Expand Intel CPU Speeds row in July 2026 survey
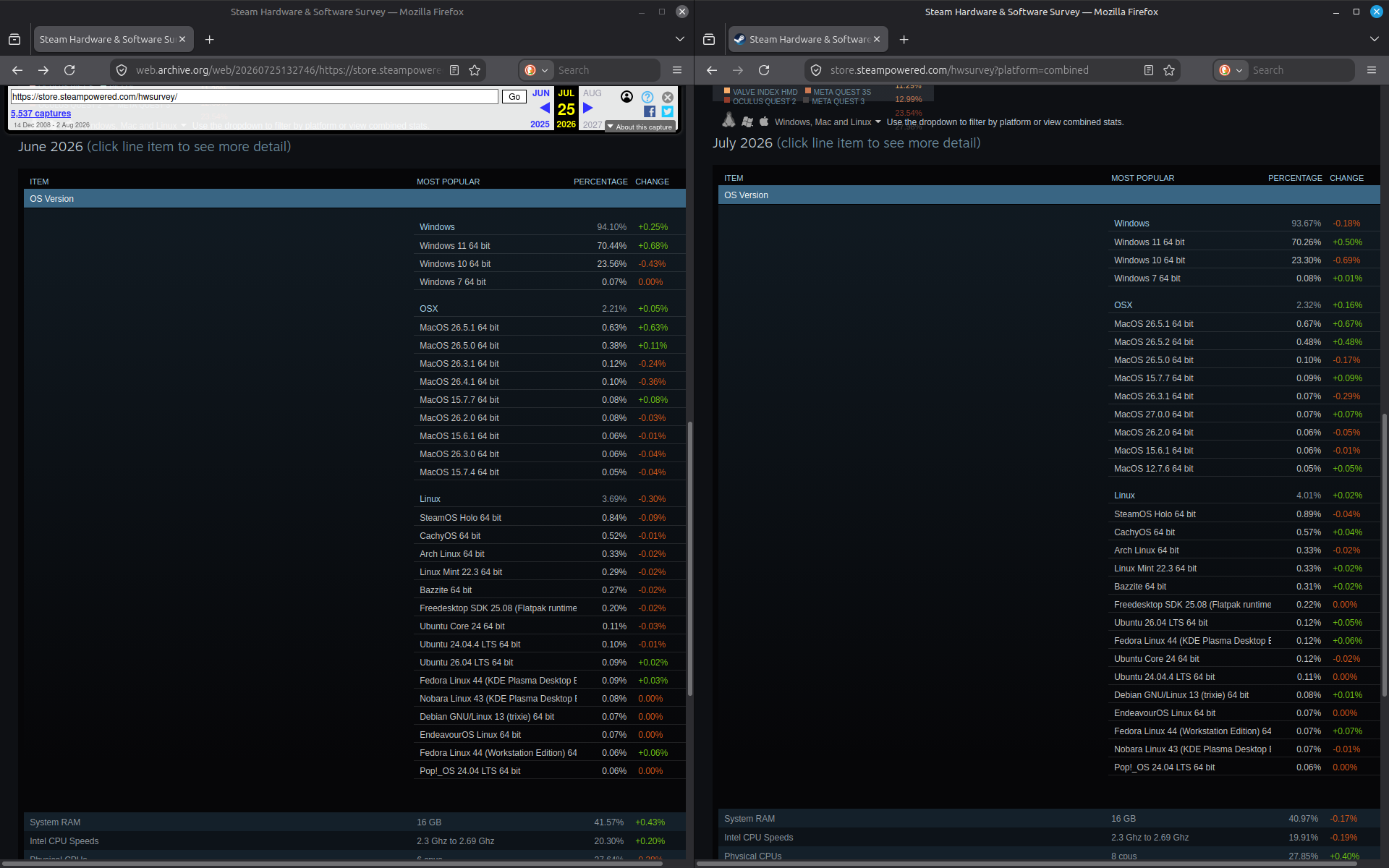The image size is (1389, 868). tap(1049, 838)
